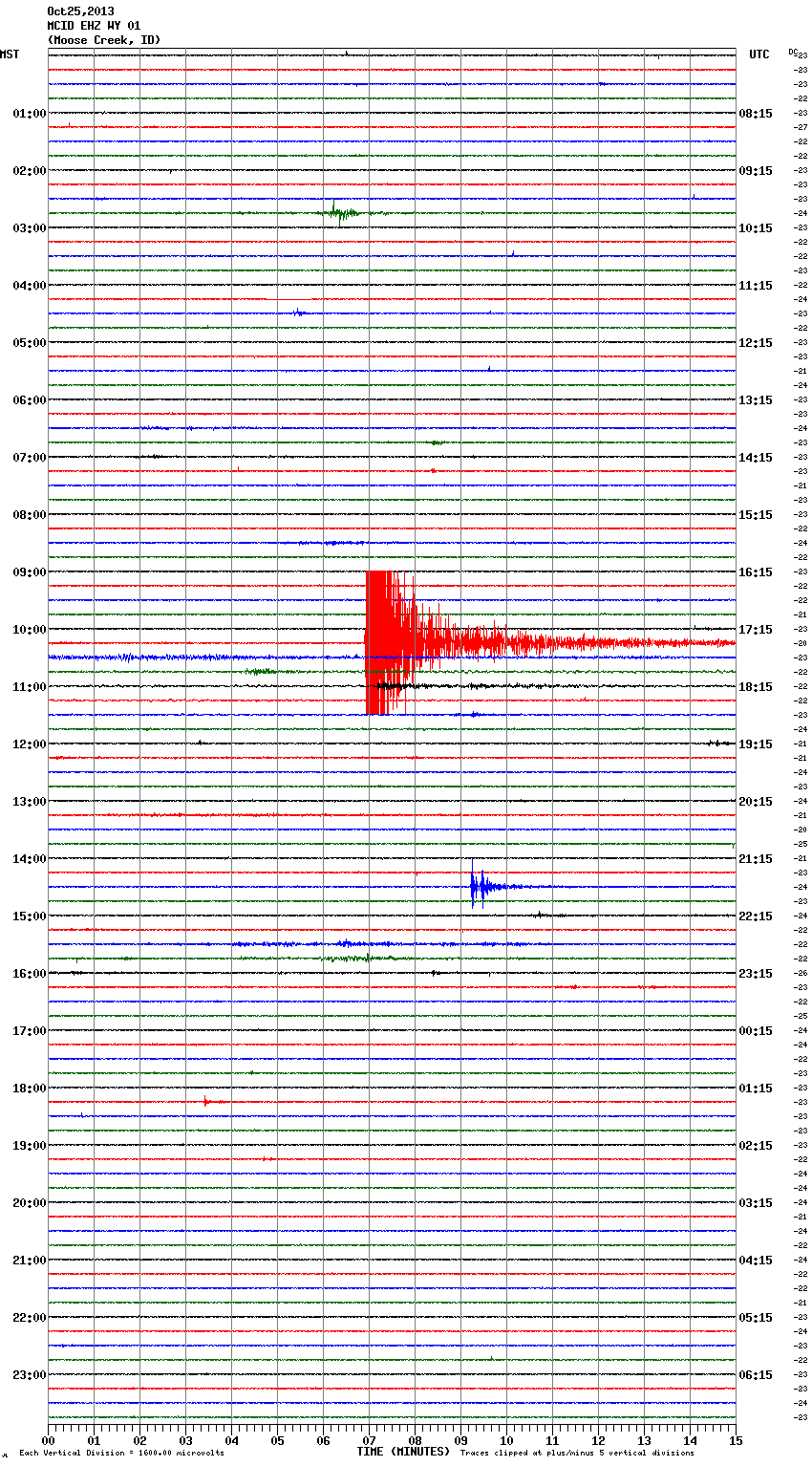Viewport: 812px width, 1466px height.
Task: Click "Each Vertical Division = 1600.00 microvolts" note
Action: tap(121, 1454)
